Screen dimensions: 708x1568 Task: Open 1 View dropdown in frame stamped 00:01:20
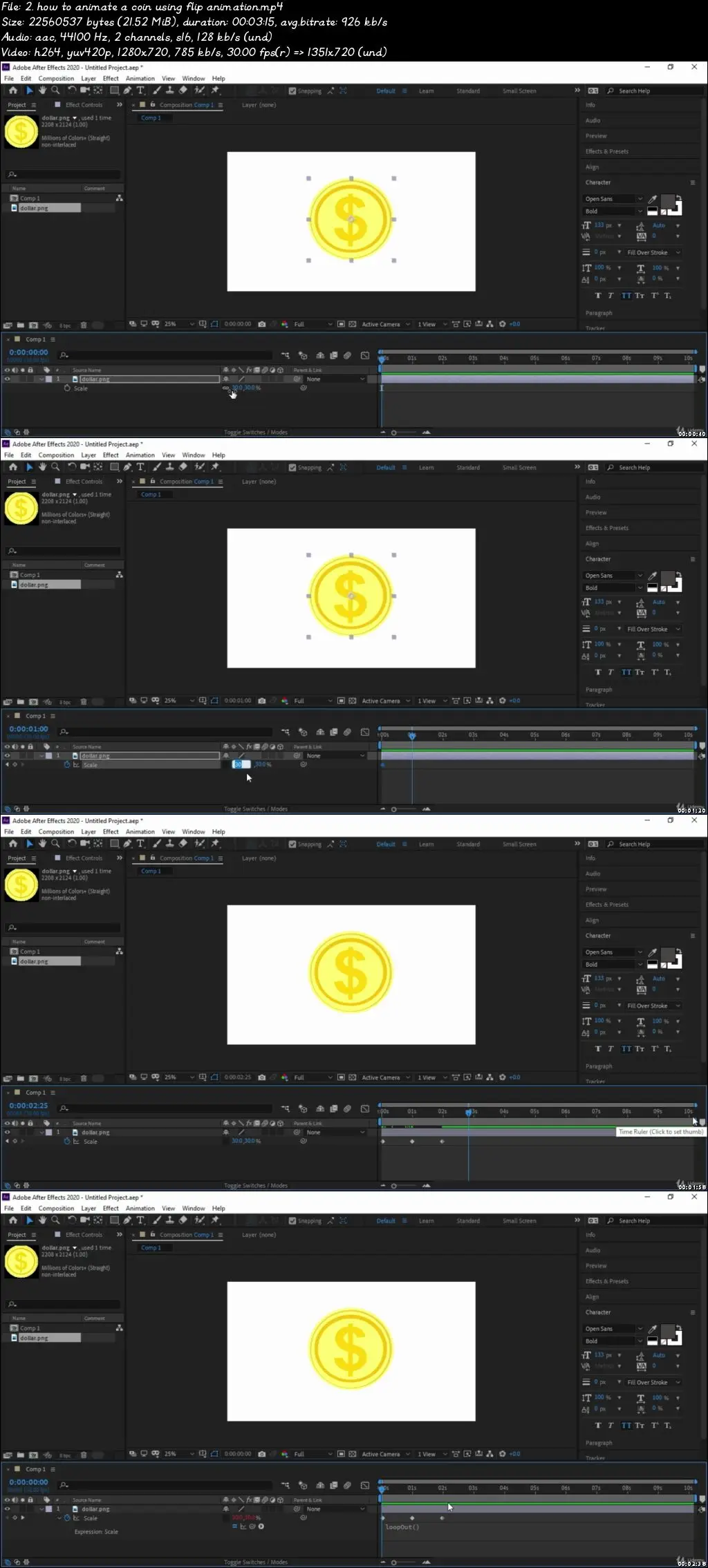point(433,701)
